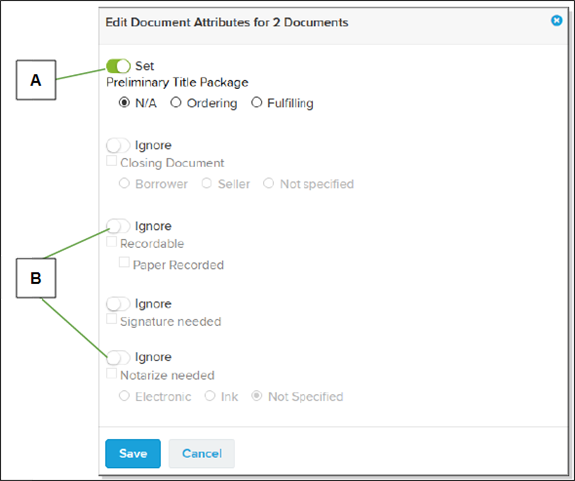
Task: Select the N/A radio button
Action: 124,102
